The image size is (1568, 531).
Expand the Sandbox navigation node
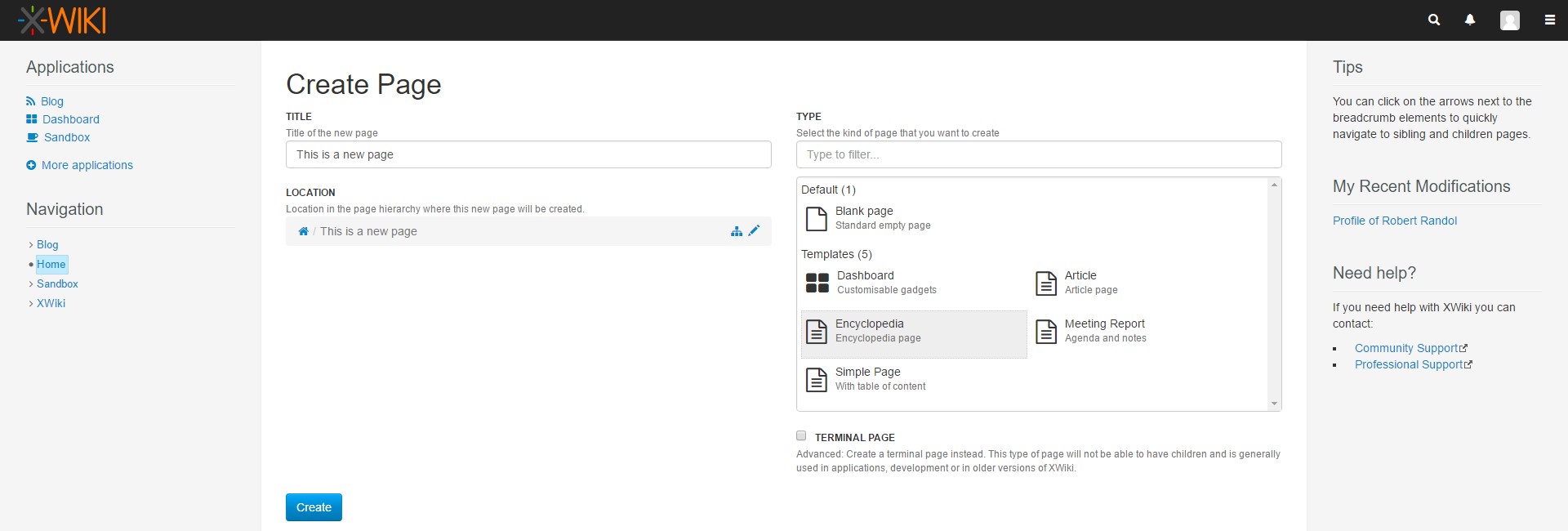(x=31, y=284)
